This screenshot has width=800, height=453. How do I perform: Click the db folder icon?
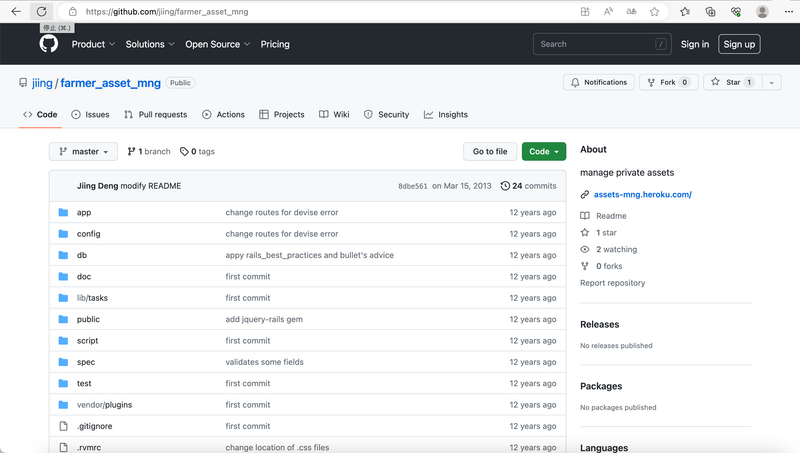[x=63, y=255]
